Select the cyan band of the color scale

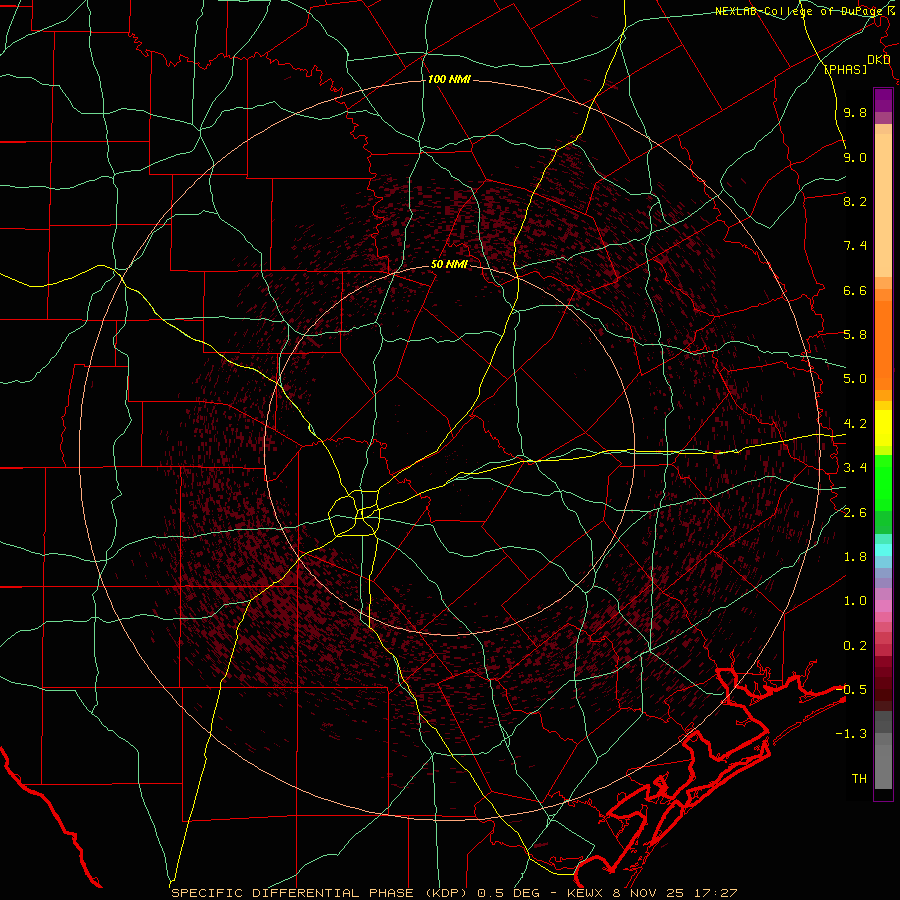pos(883,550)
